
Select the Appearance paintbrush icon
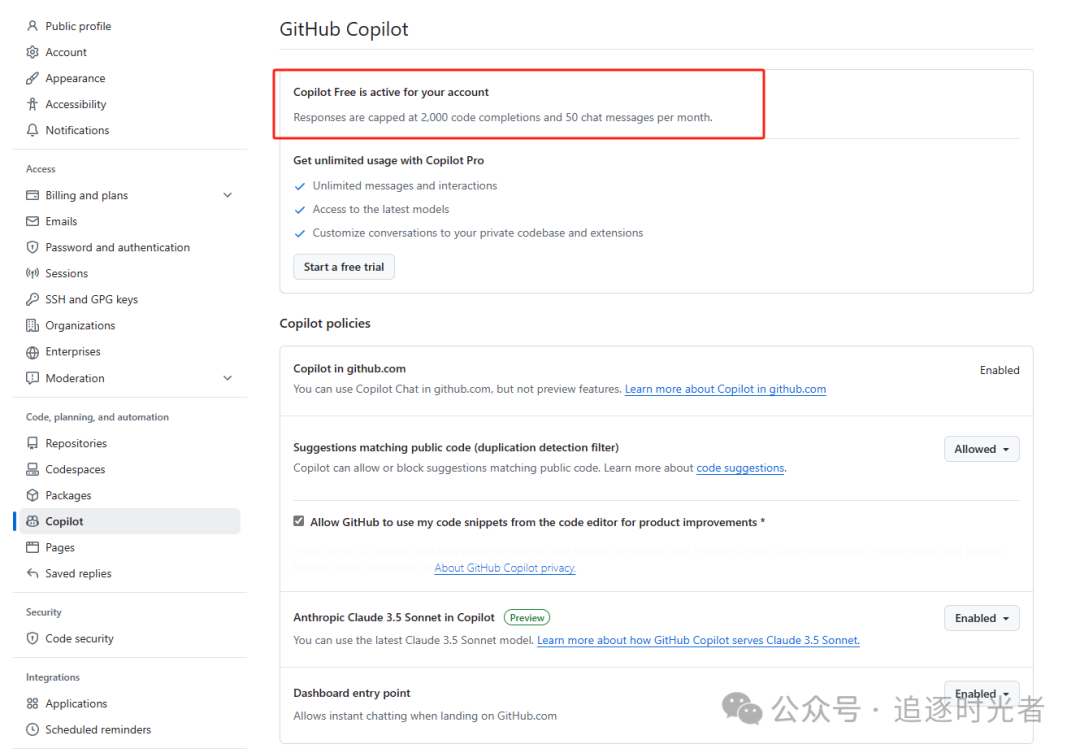(34, 78)
